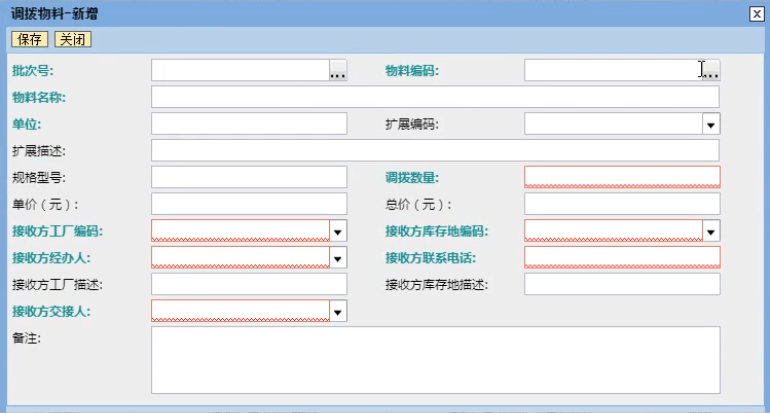770x413 pixels.
Task: Click the 单位 input field
Action: [249, 124]
